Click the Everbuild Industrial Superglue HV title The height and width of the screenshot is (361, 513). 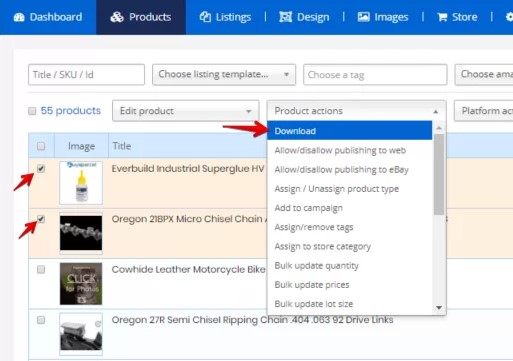coord(188,169)
